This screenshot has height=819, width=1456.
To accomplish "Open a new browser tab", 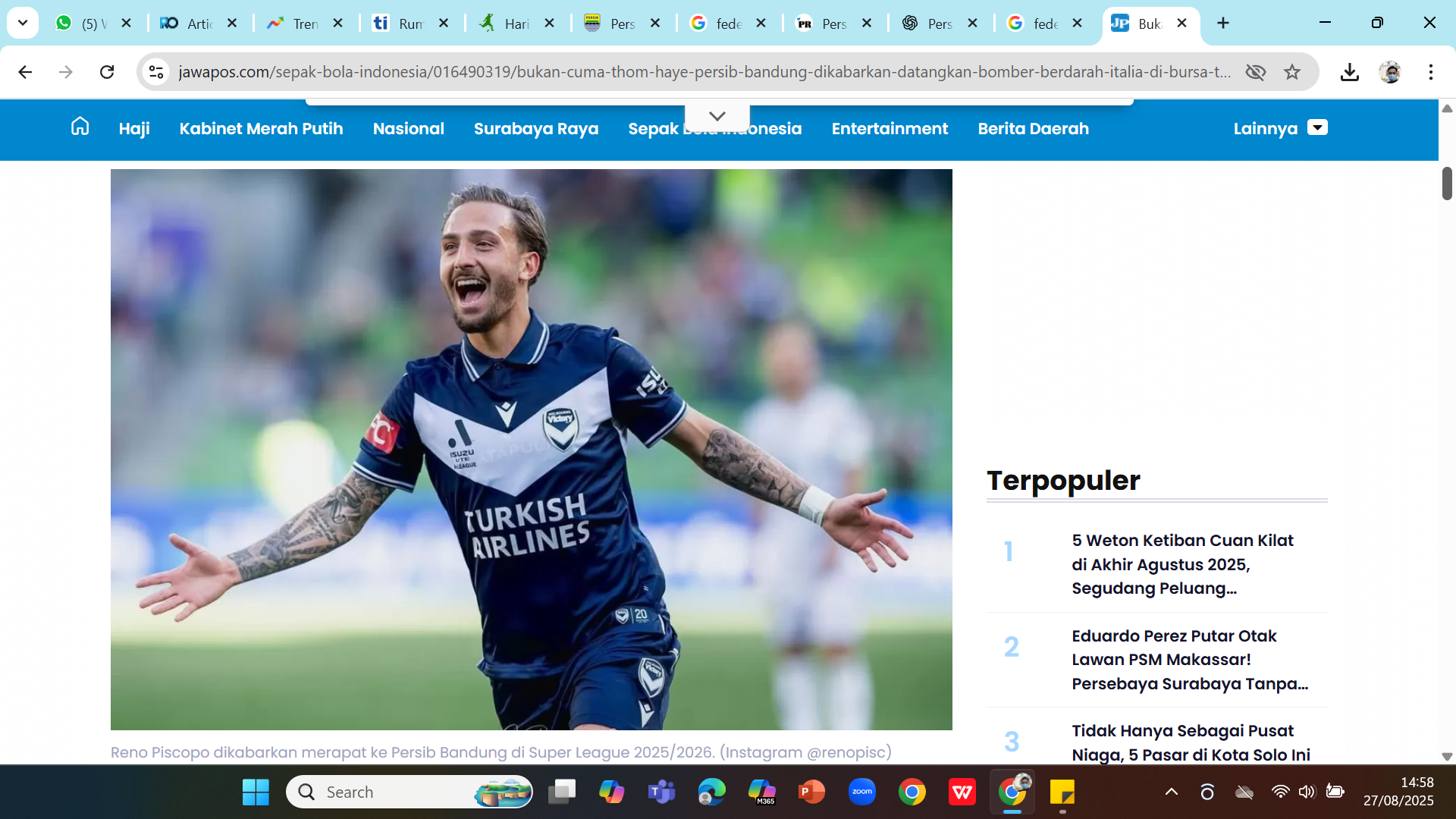I will (x=1223, y=24).
